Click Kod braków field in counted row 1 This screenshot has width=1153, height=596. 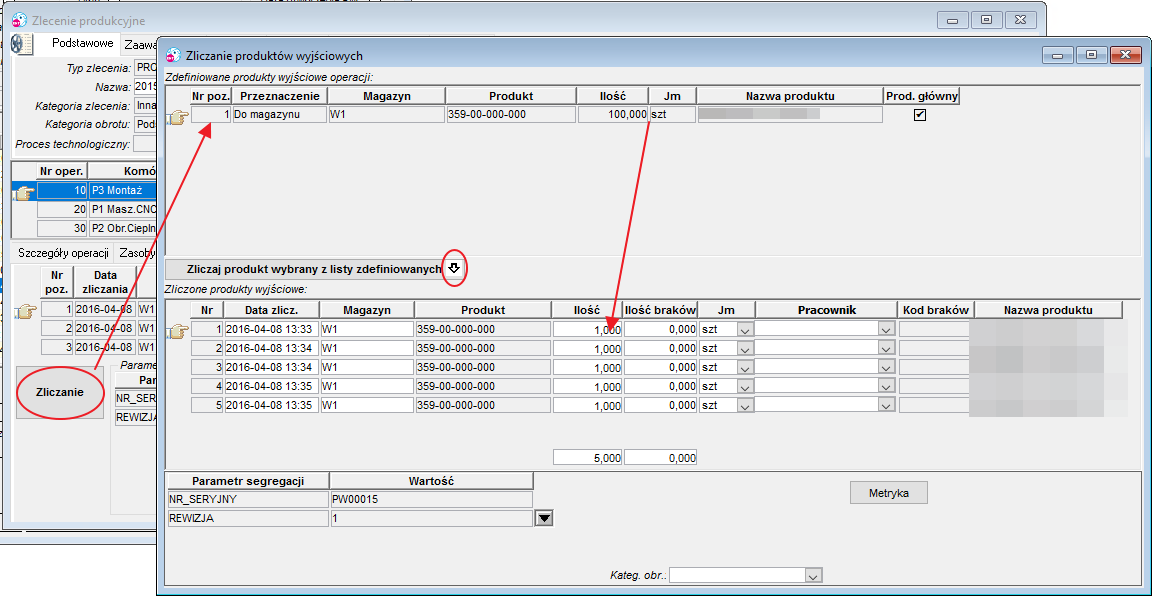pos(935,329)
